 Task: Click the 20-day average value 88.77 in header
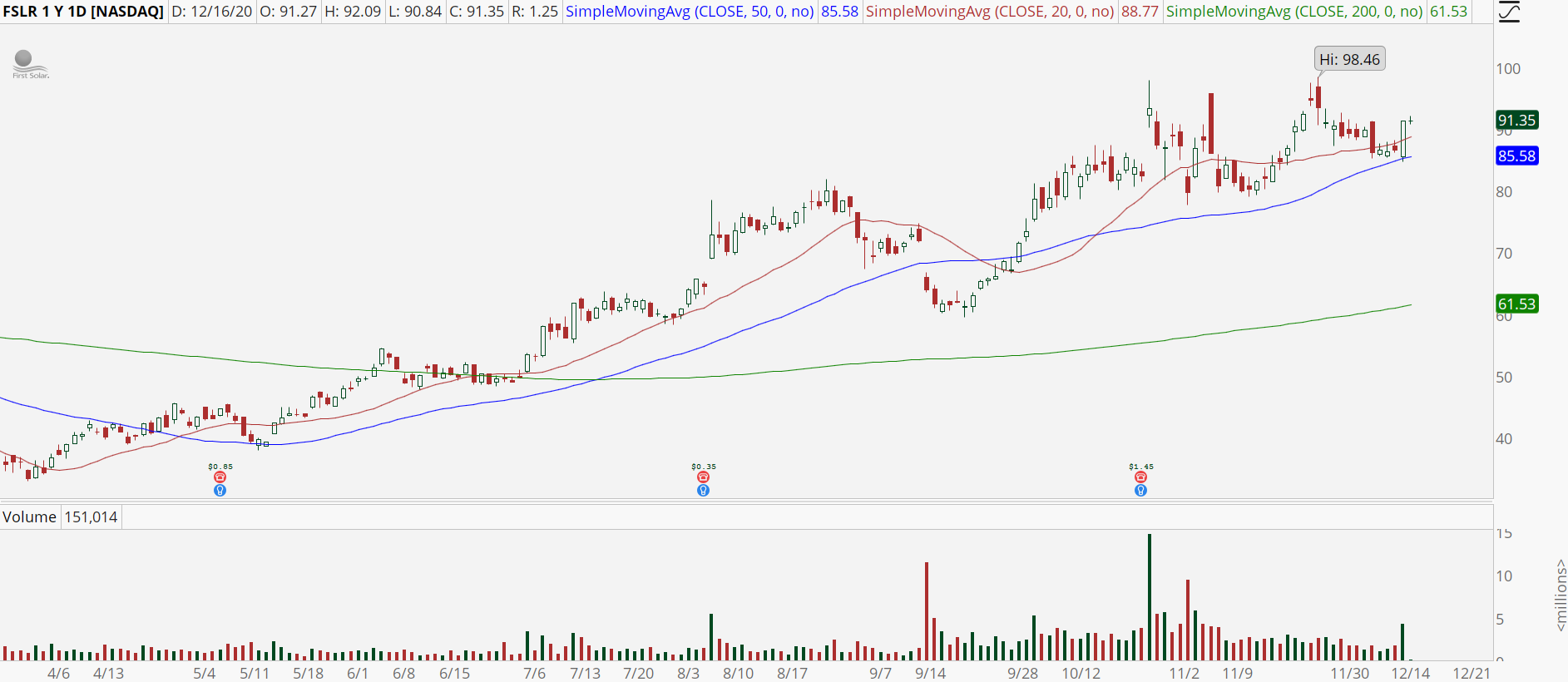1140,12
